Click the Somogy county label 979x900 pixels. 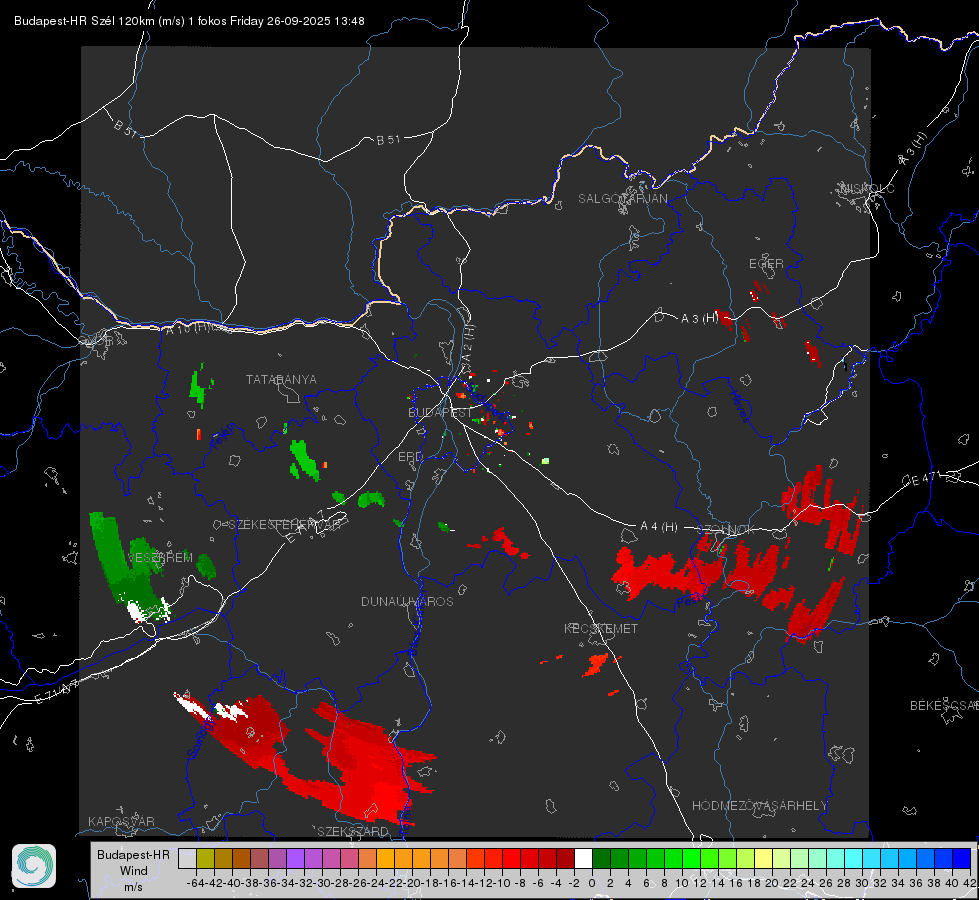pos(201,738)
